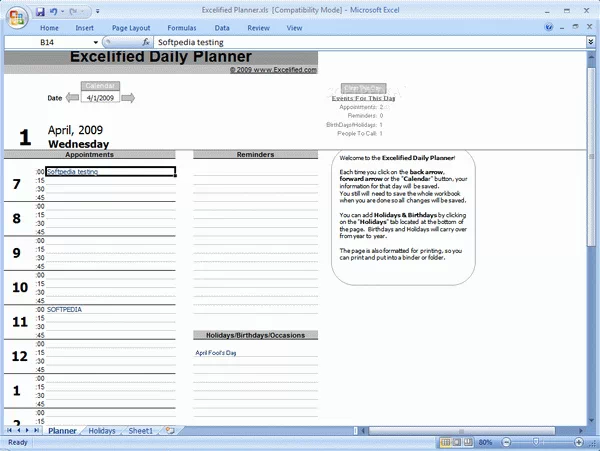Click the Clear the Day button

pyautogui.click(x=364, y=88)
